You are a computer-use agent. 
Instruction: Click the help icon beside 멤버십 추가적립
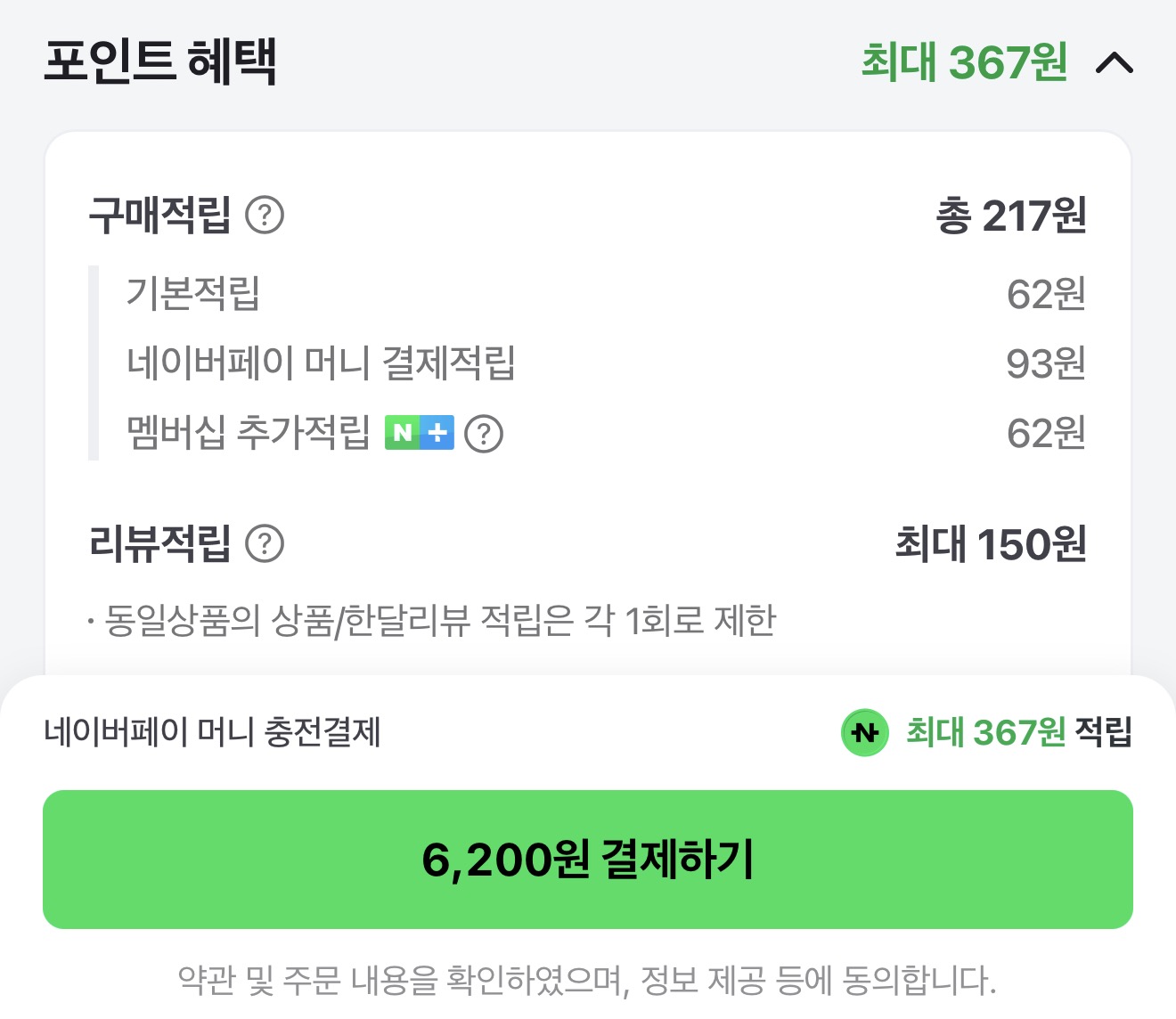tap(484, 434)
